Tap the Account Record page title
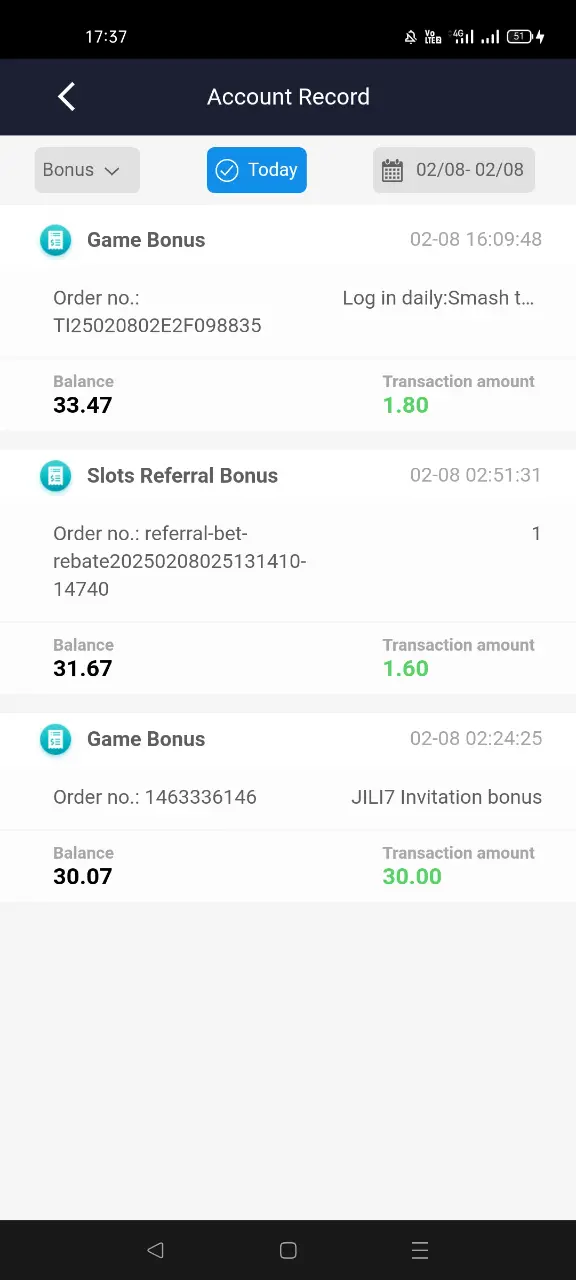The image size is (576, 1280). click(288, 97)
